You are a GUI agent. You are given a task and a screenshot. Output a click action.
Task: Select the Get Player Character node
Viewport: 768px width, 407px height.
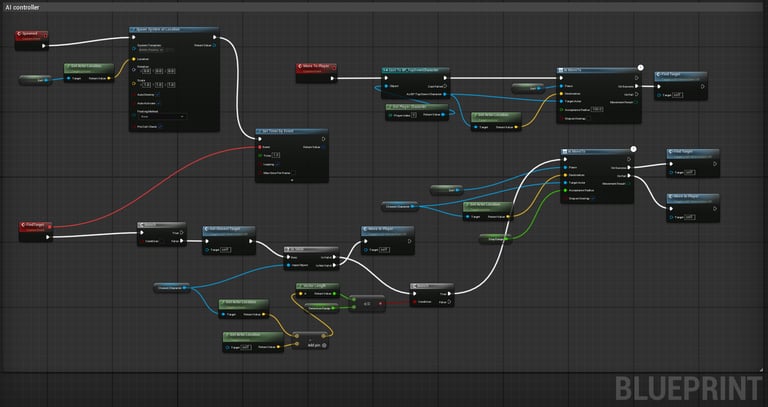(417, 112)
